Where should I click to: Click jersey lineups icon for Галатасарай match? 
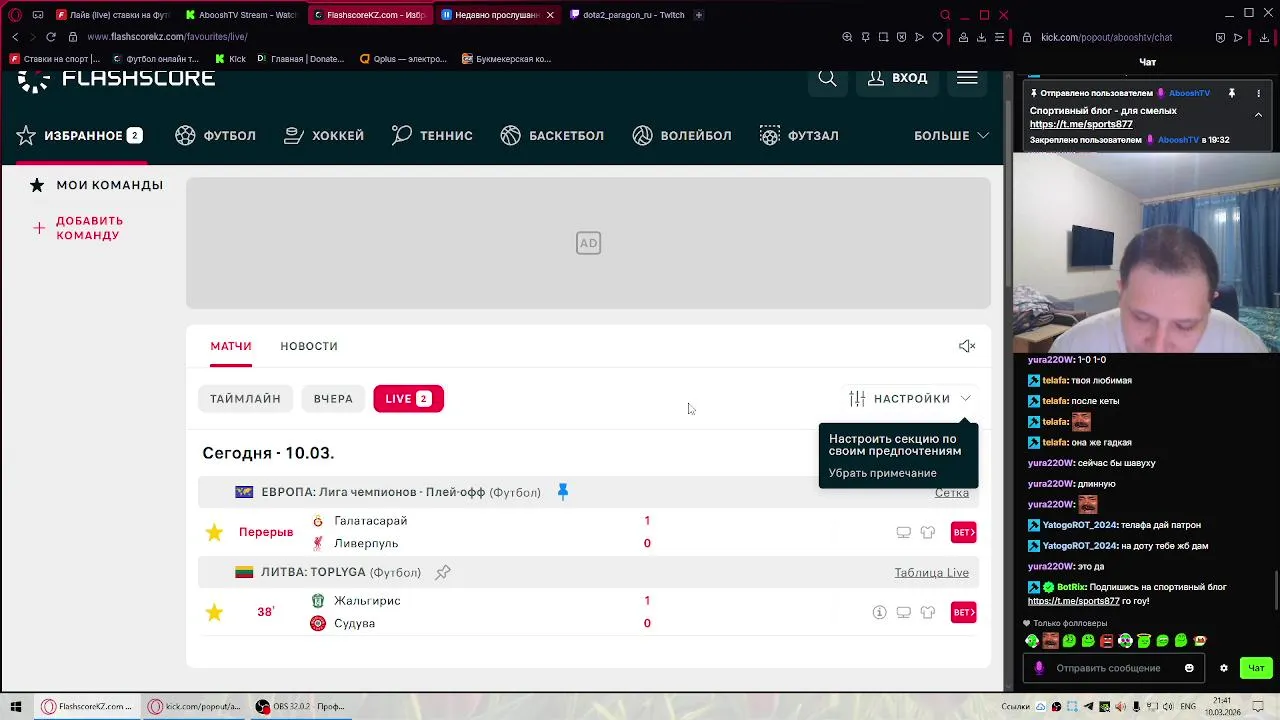pos(928,532)
